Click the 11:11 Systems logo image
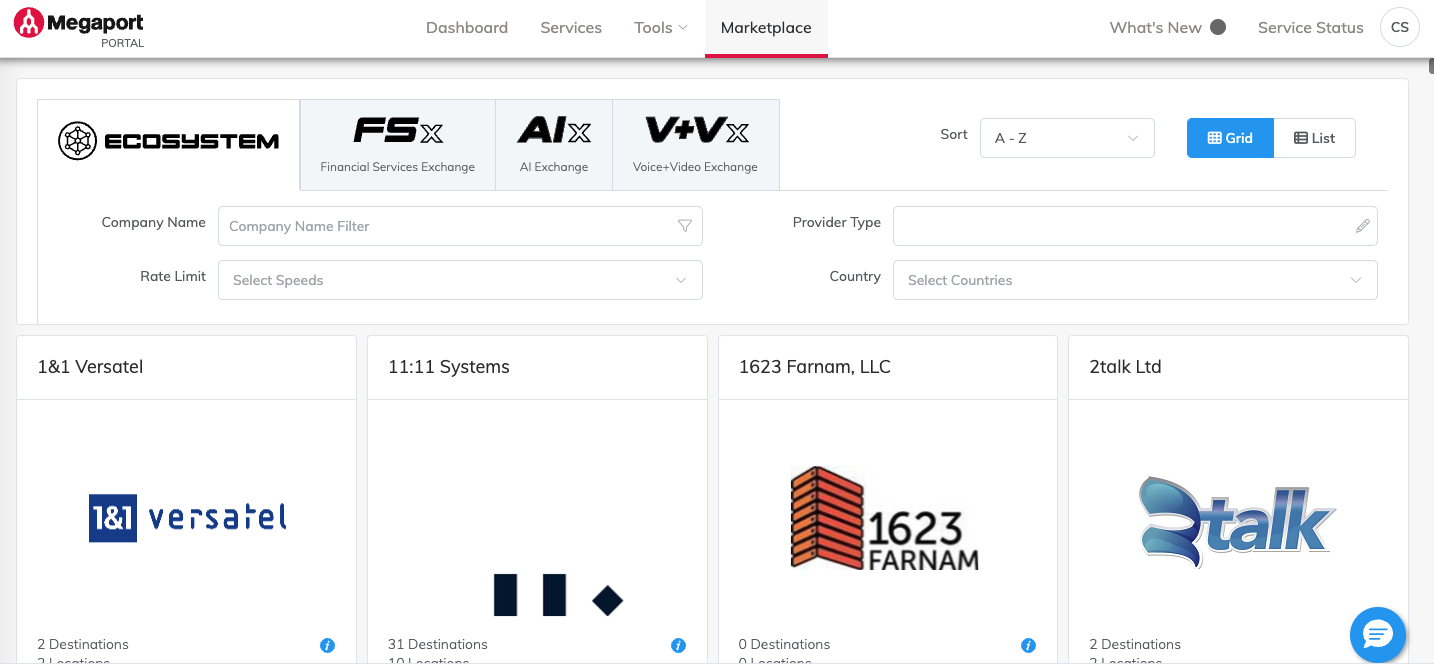The width and height of the screenshot is (1434, 667). (x=558, y=594)
